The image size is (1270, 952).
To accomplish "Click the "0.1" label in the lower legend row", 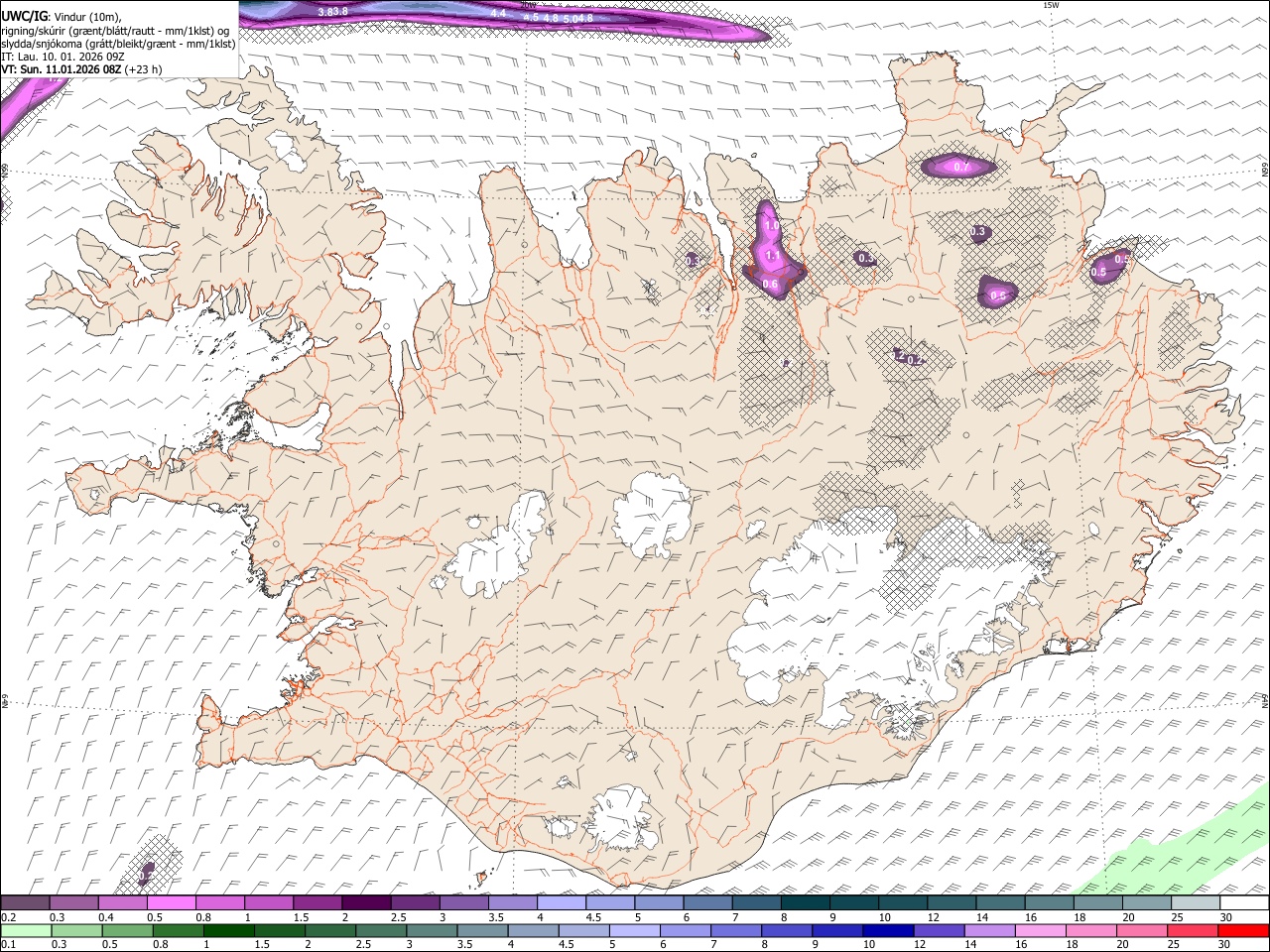I will click(x=8, y=945).
